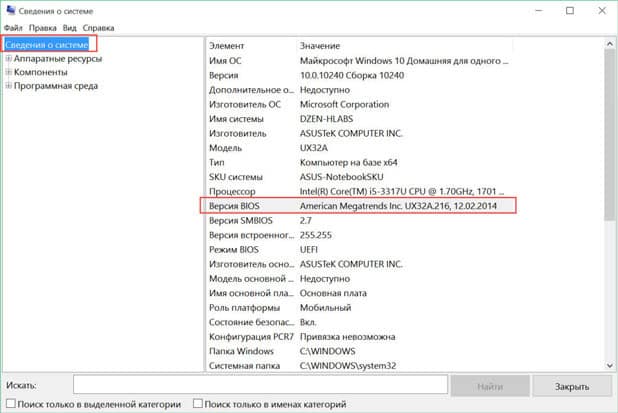Open the Файл menu

(14, 28)
